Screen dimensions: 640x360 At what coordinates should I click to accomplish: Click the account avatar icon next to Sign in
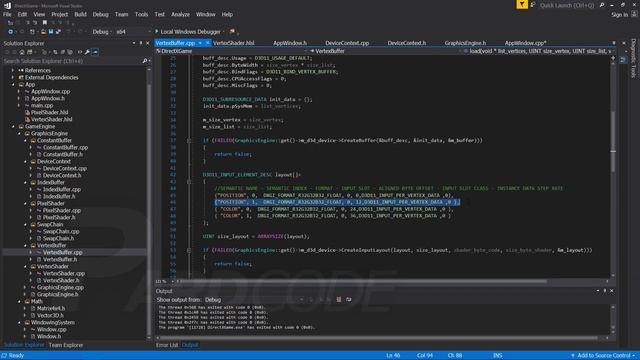tap(634, 14)
